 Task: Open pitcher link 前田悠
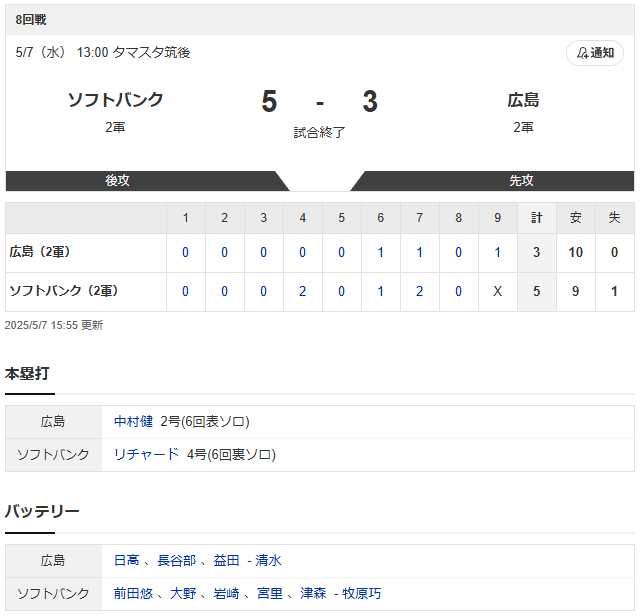(133, 593)
